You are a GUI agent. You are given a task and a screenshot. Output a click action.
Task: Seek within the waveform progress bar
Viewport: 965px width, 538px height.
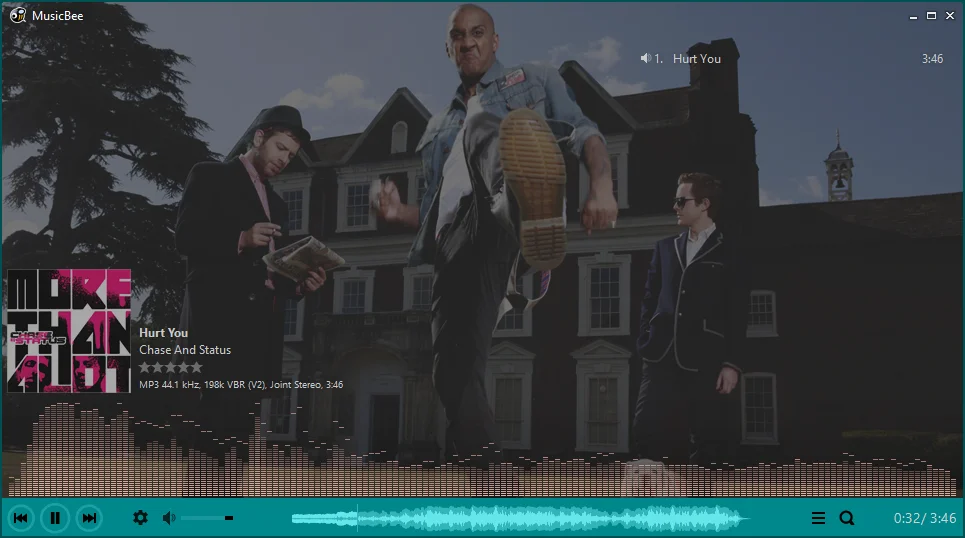pos(520,518)
